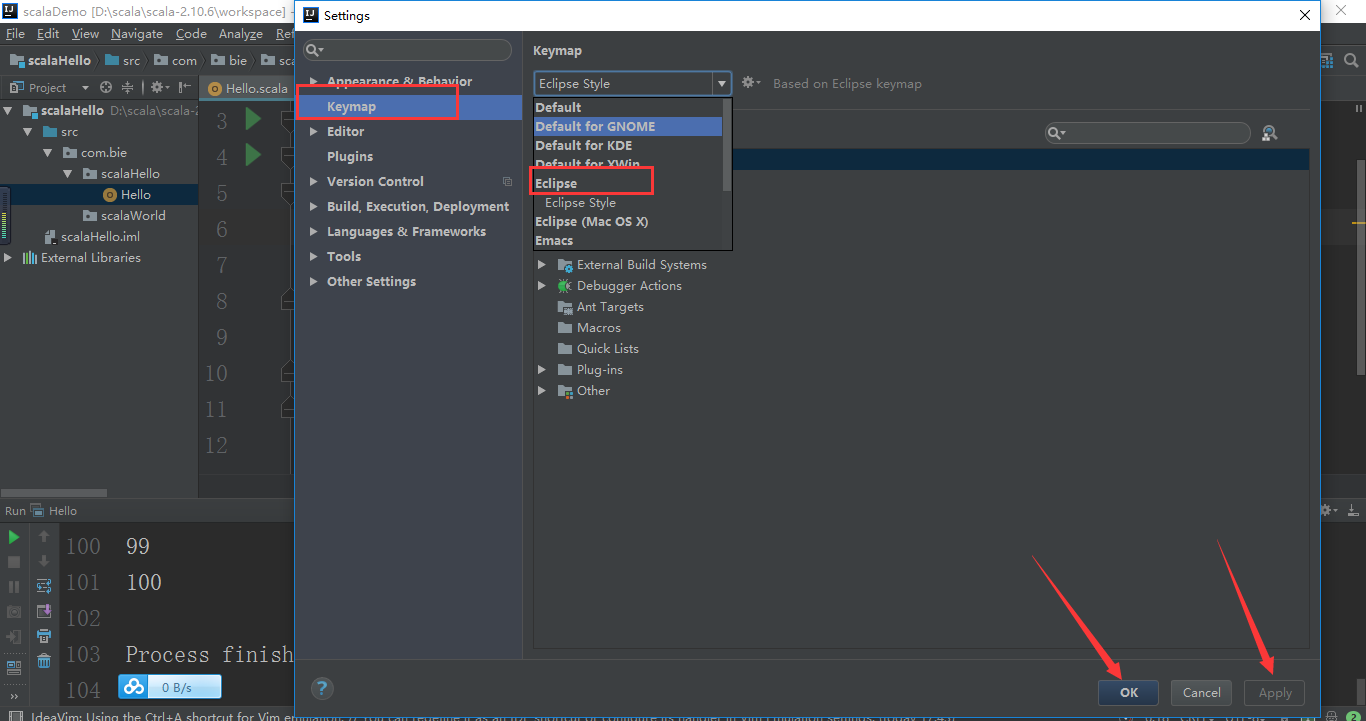Expand the Plug-ins tree node
Screen dimensions: 1366x721
click(x=541, y=369)
